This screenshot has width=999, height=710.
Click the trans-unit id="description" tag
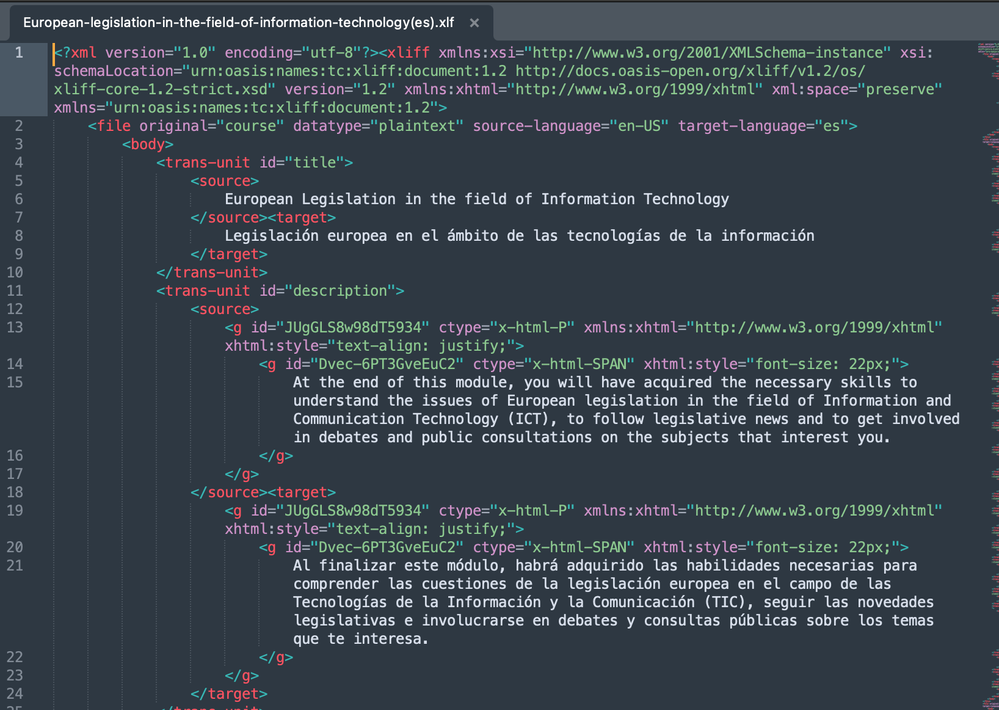pyautogui.click(x=280, y=291)
